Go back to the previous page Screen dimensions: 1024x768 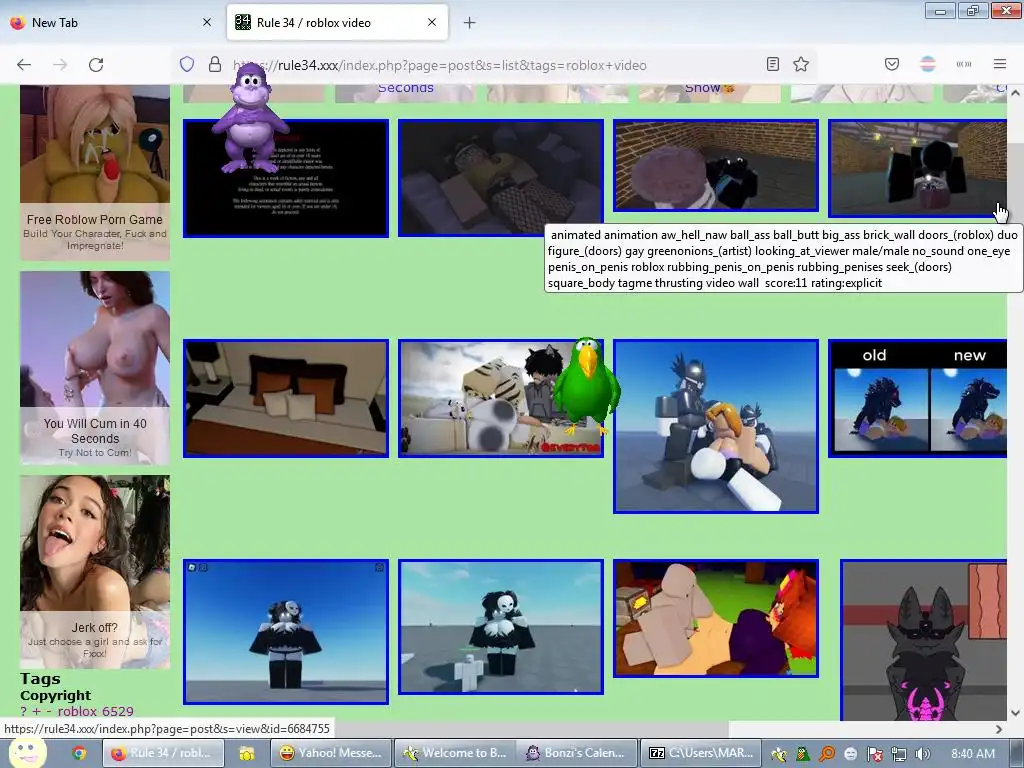(24, 65)
